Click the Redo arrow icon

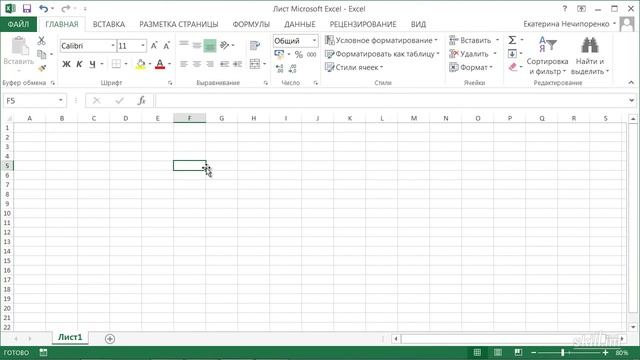coord(65,9)
